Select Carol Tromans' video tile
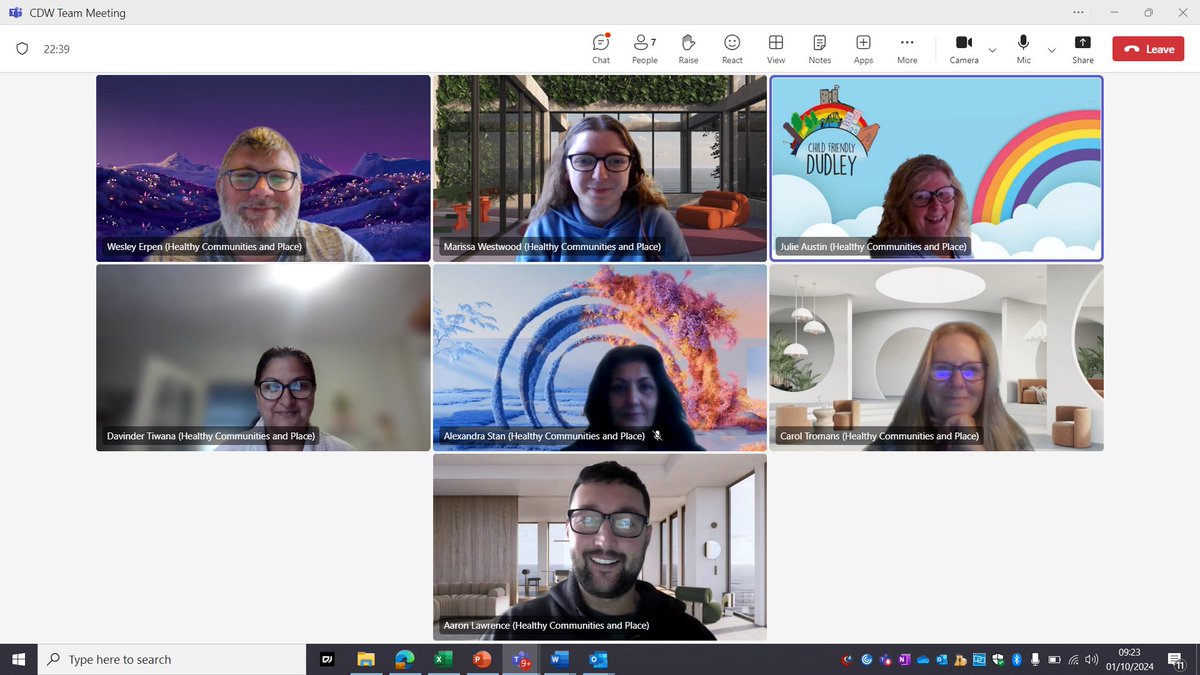The image size is (1200, 675). [x=937, y=358]
